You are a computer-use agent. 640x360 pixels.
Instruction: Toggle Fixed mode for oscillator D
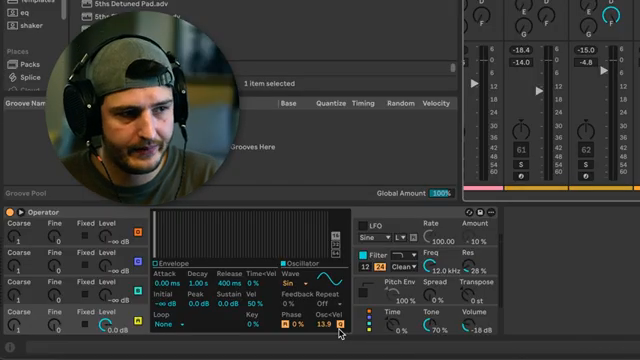[85, 236]
